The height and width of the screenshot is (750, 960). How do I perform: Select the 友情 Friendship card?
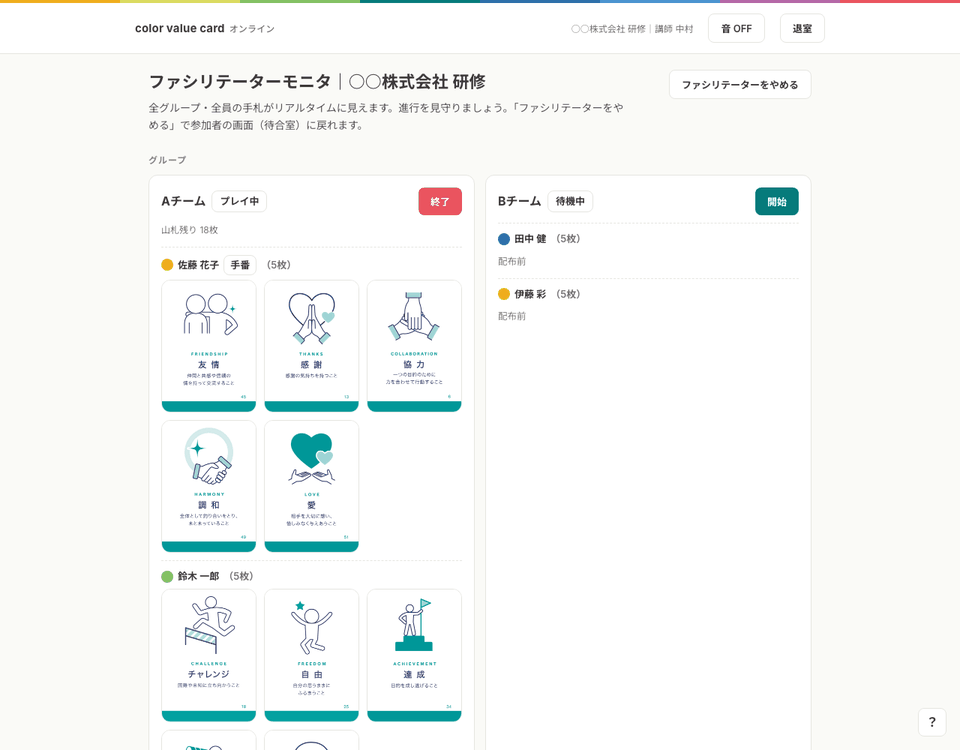pos(209,346)
